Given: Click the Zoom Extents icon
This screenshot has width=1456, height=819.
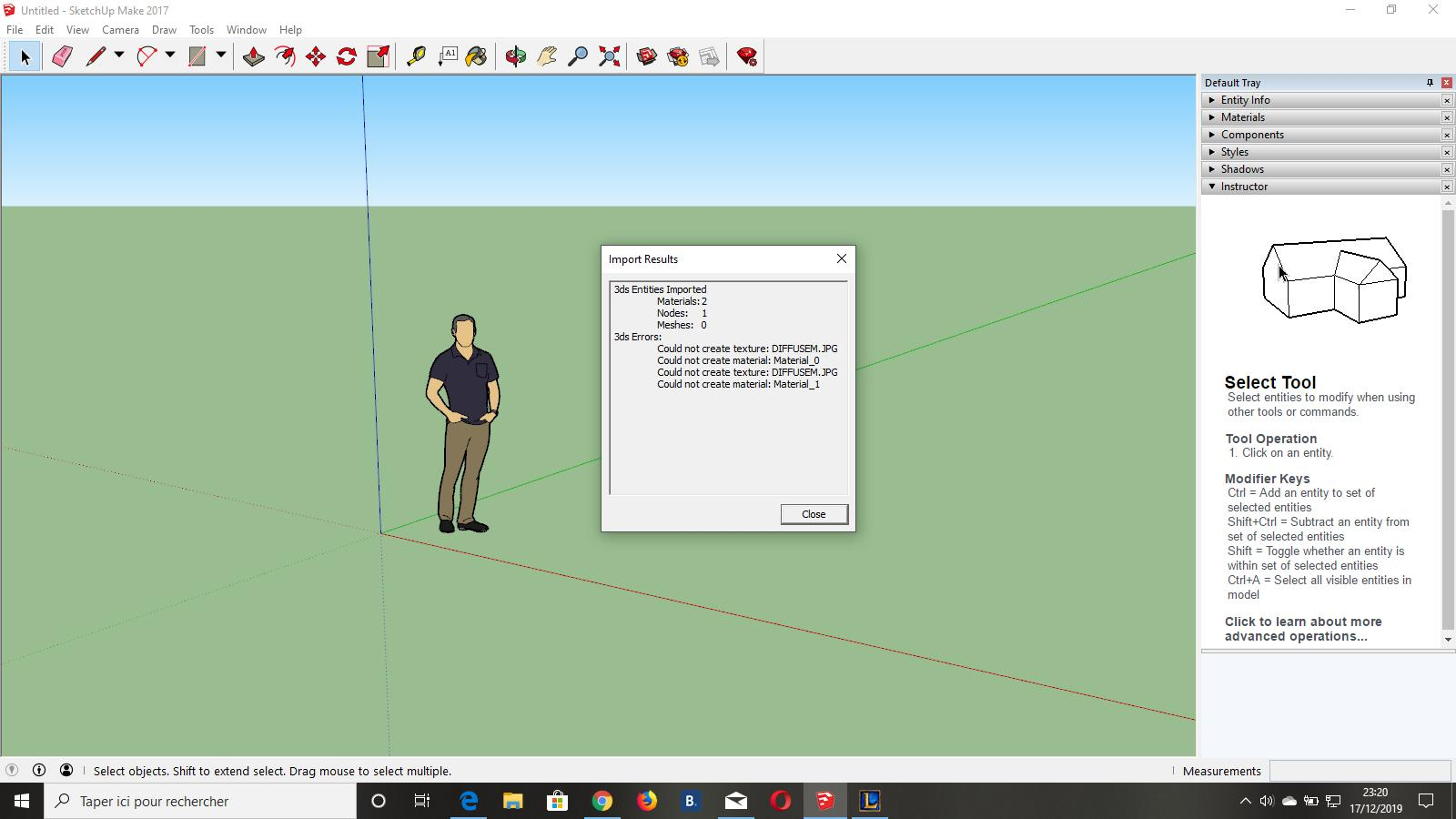Looking at the screenshot, I should pyautogui.click(x=610, y=56).
